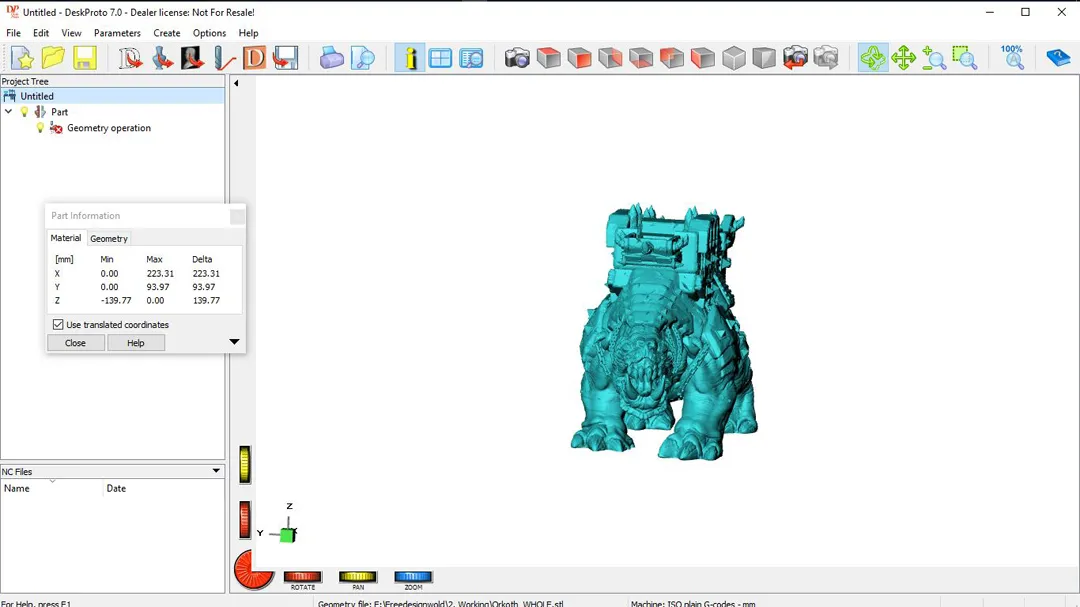Sort NC files by Date column header
The image size is (1080, 607).
tap(164, 488)
